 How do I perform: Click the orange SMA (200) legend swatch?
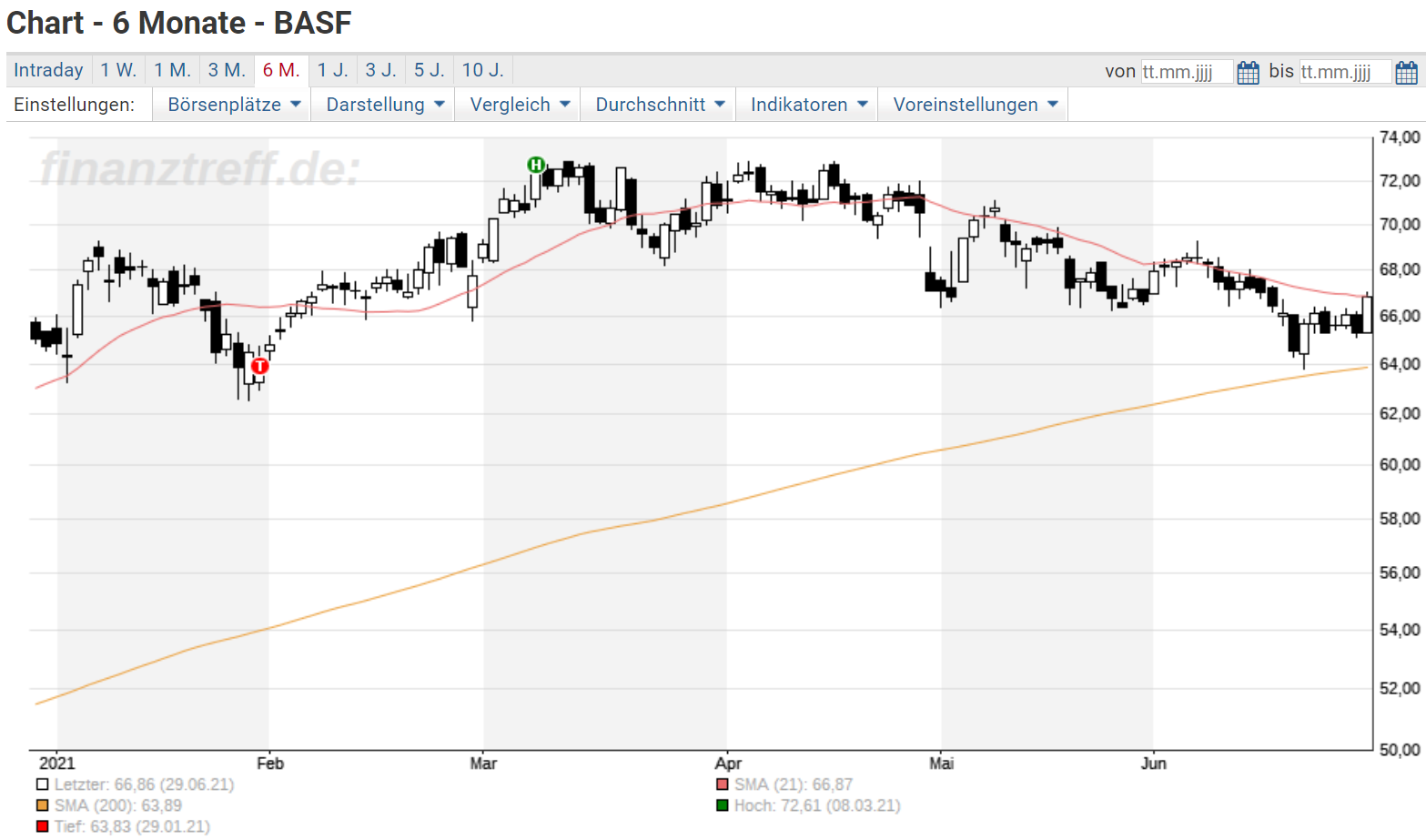point(42,805)
